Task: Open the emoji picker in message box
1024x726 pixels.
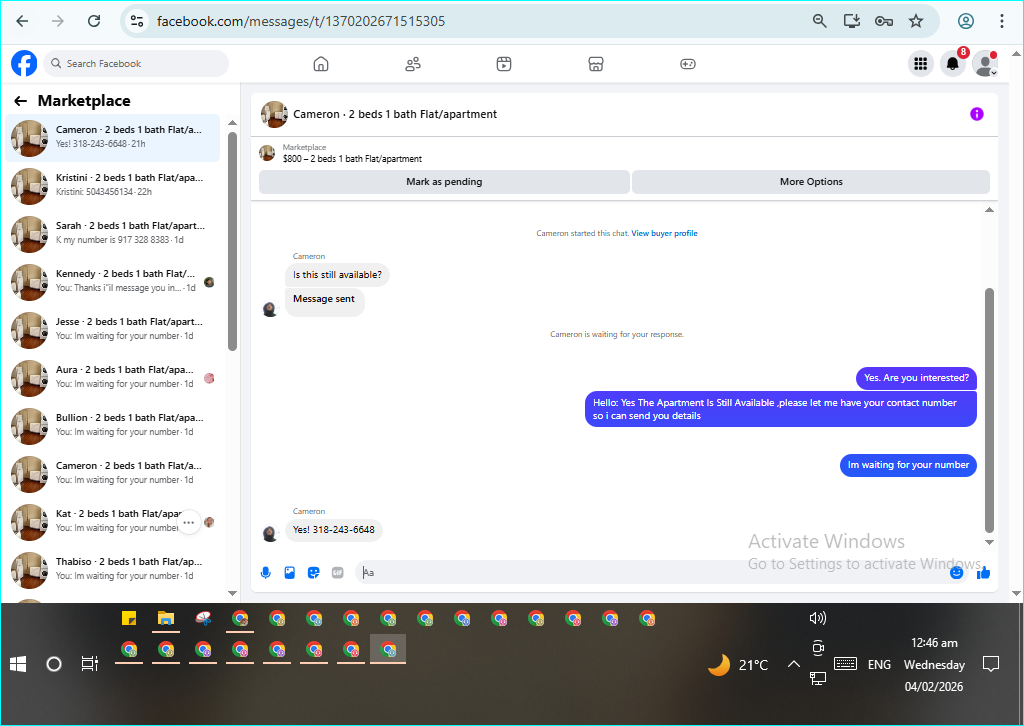Action: pos(956,573)
